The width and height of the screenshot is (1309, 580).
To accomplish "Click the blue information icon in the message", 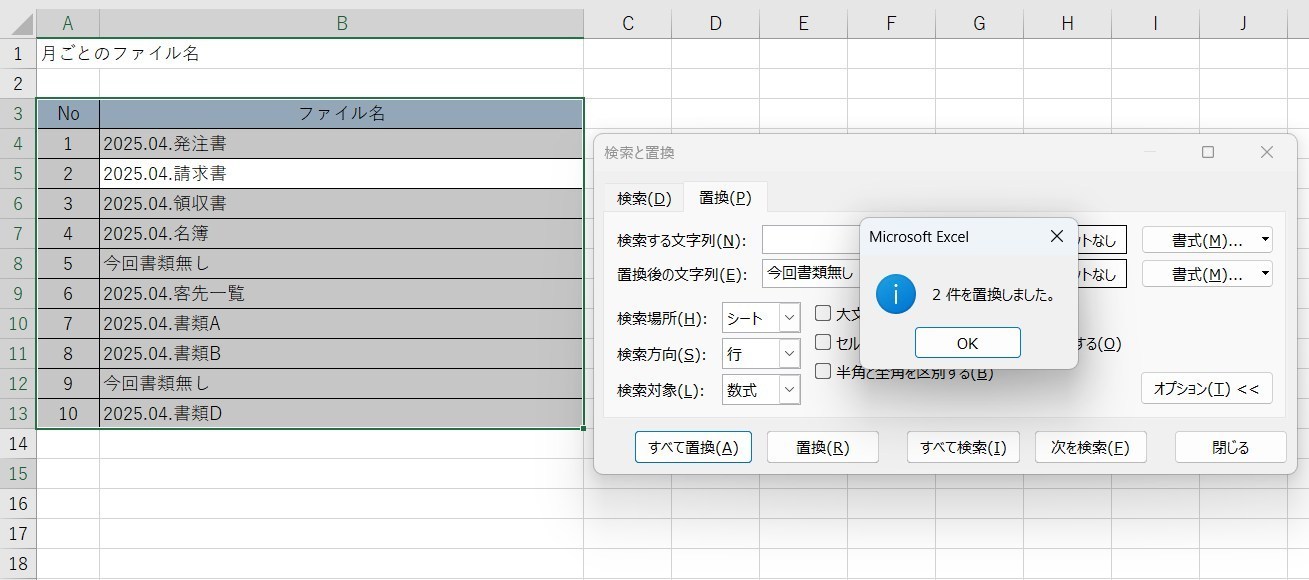I will [x=896, y=294].
